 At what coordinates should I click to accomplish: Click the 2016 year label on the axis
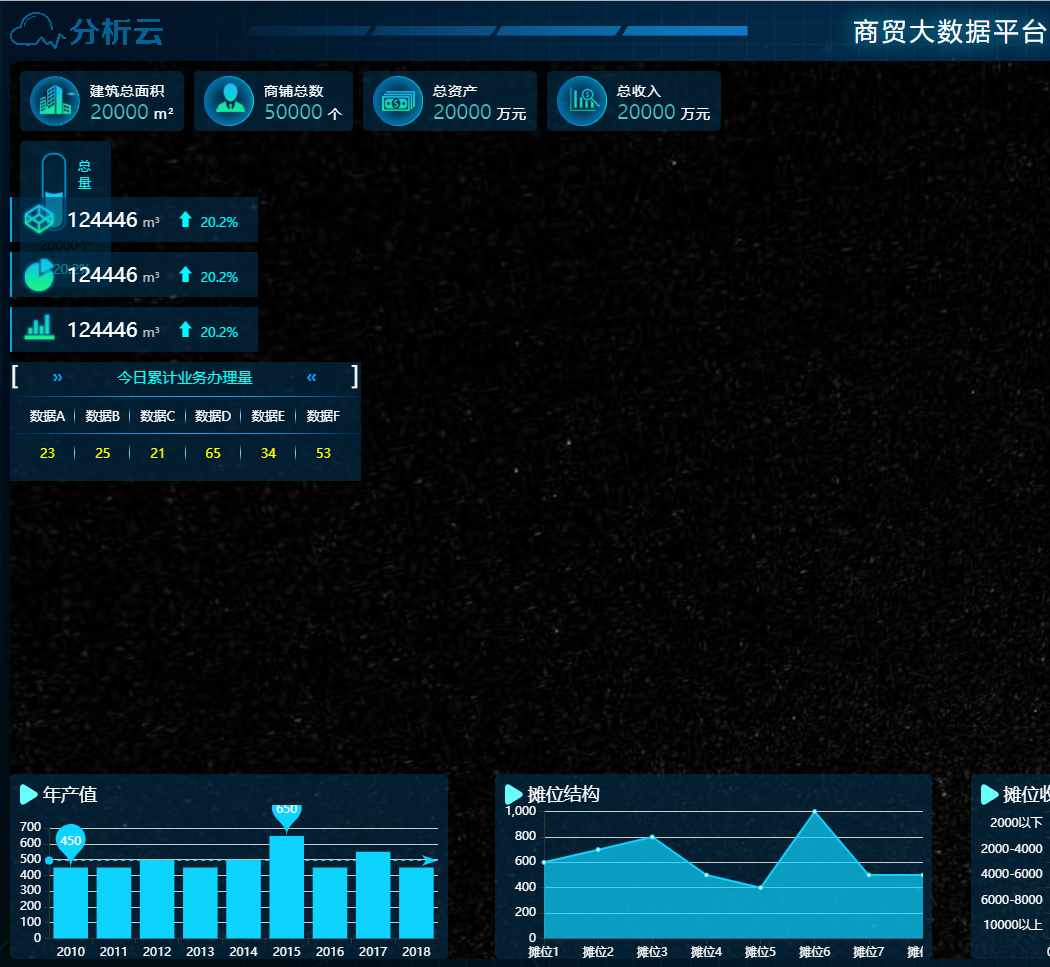click(329, 952)
